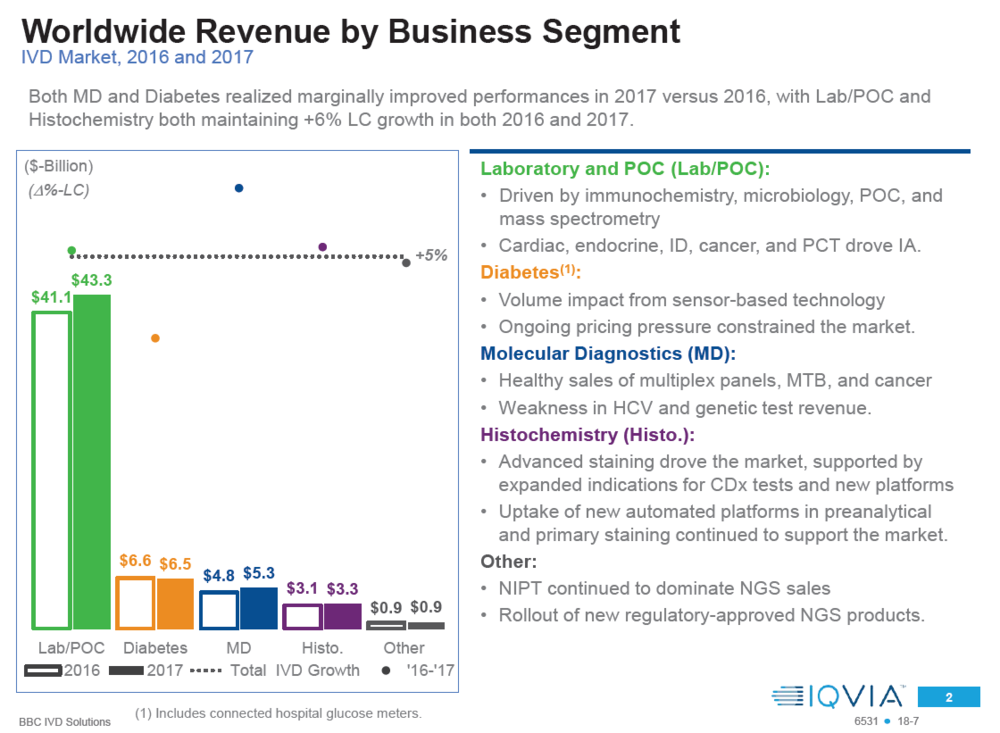
Task: Click the gray 'Other:' section heading
Action: pos(509,562)
